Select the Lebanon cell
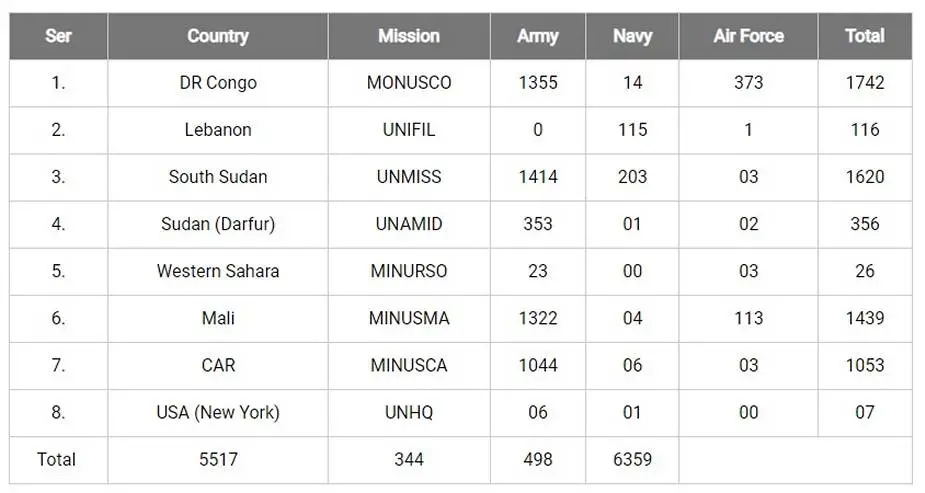 [217, 130]
